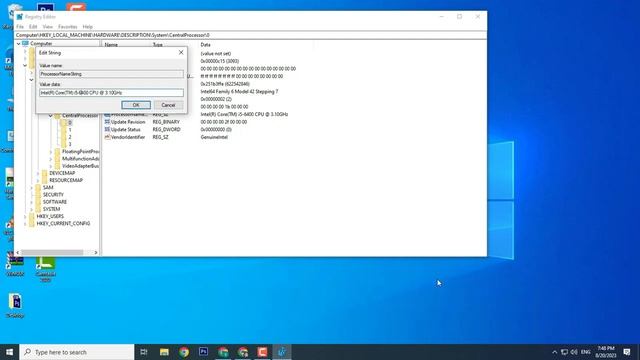Click the tree pane's scroll-right arrow
Screen dimensions: 640x360
point(96,253)
